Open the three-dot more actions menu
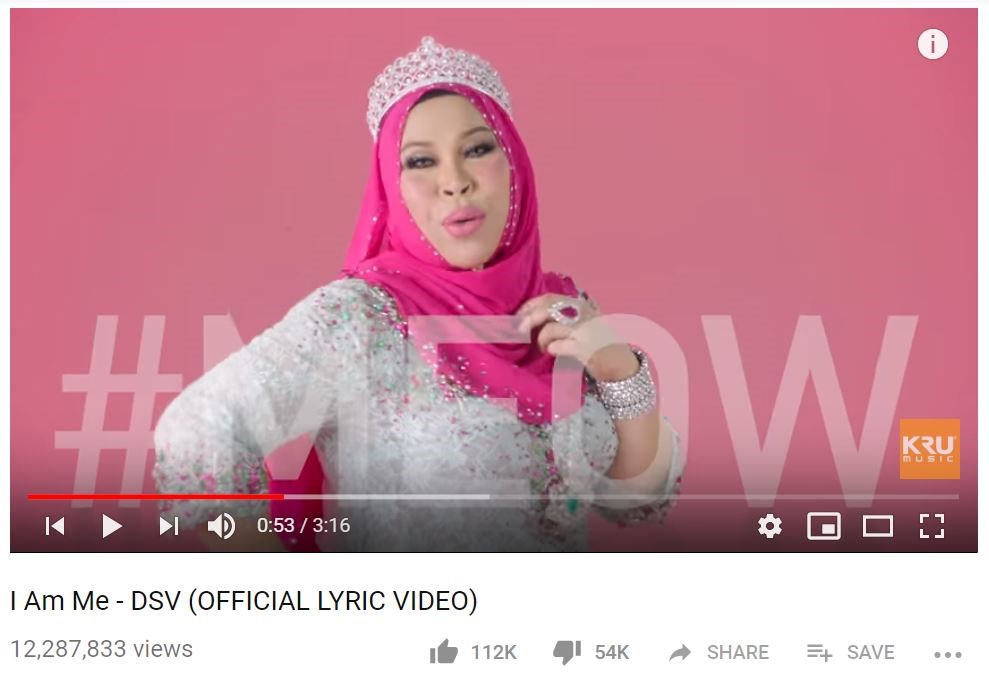This screenshot has height=688, width=989. coord(948,655)
